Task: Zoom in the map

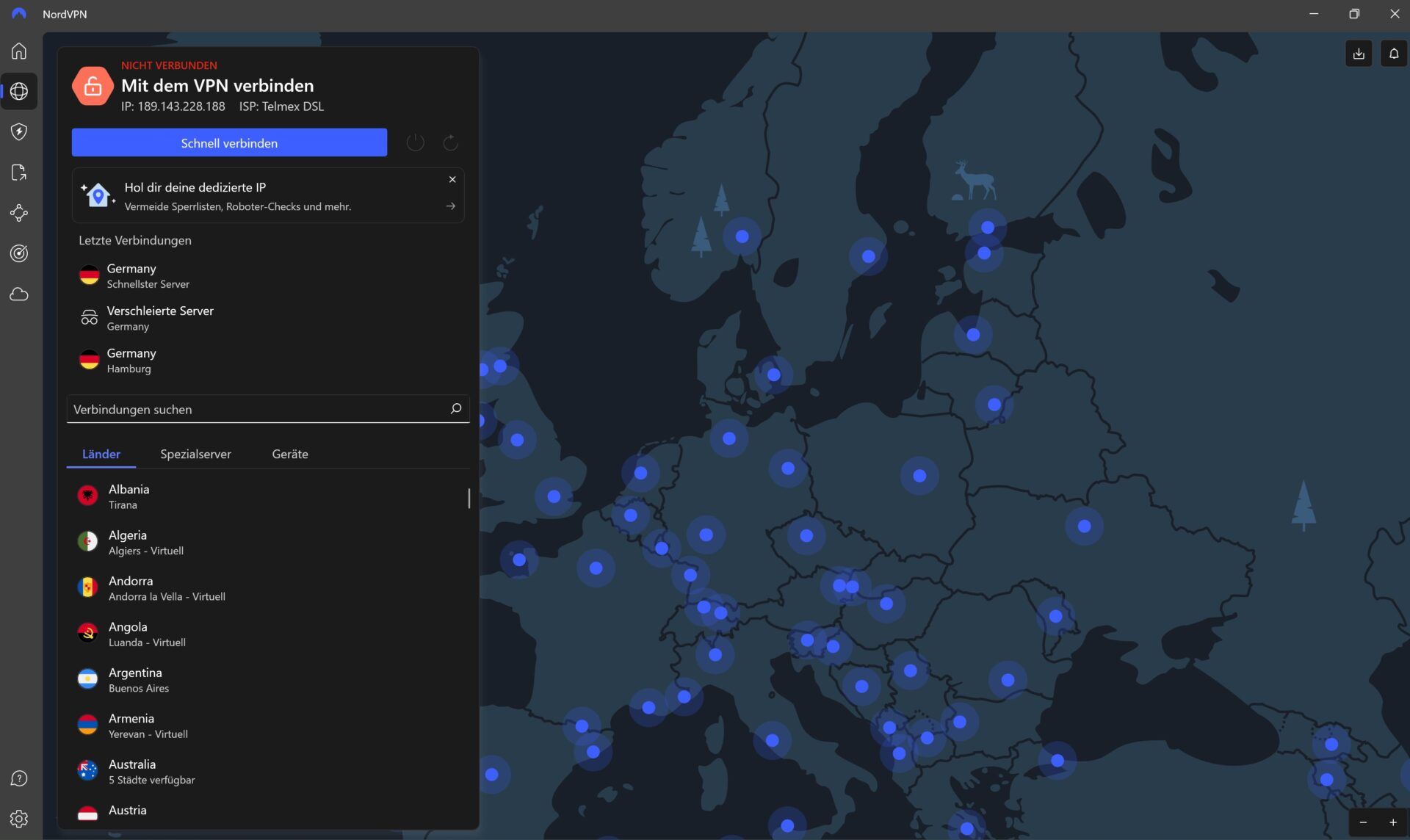Action: [x=1393, y=822]
